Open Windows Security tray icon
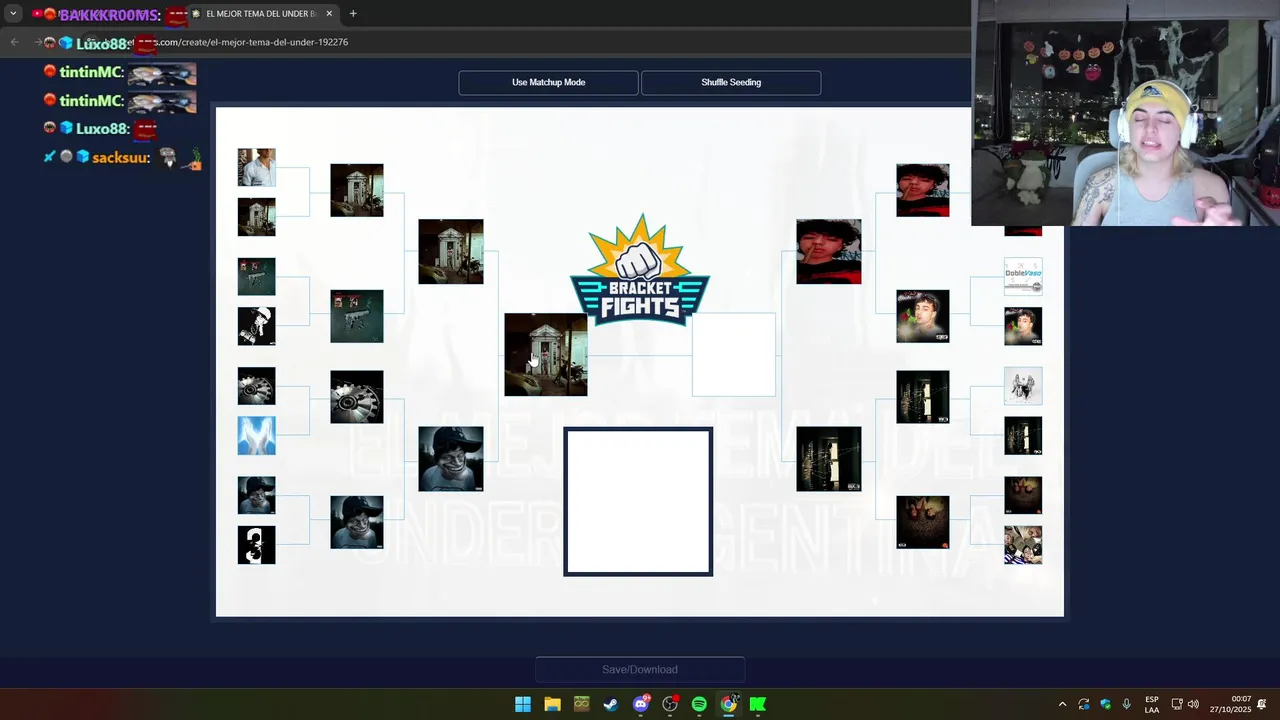The width and height of the screenshot is (1280, 720). [x=1105, y=704]
